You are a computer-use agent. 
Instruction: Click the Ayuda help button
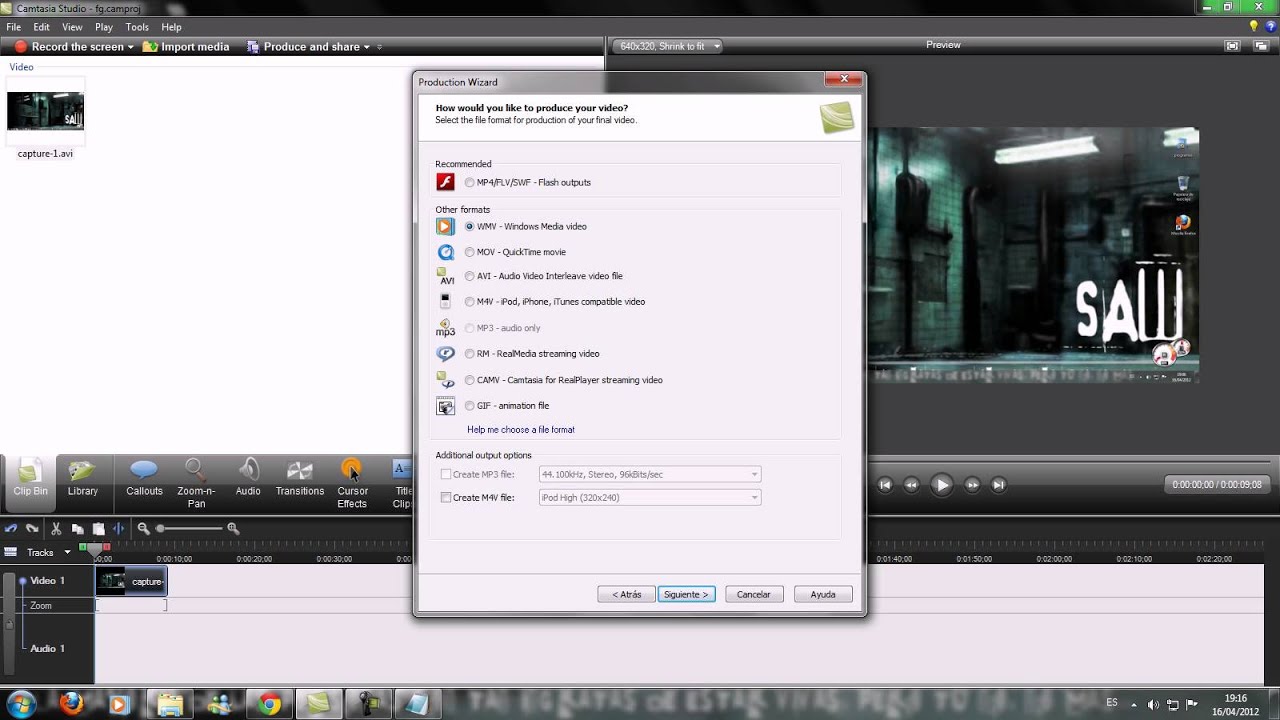pyautogui.click(x=823, y=594)
